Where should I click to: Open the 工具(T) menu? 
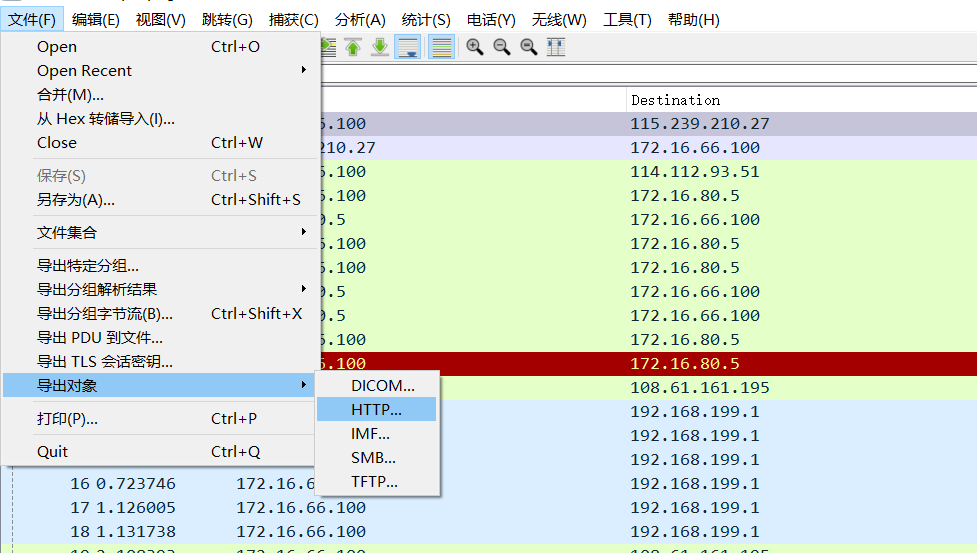coord(627,20)
